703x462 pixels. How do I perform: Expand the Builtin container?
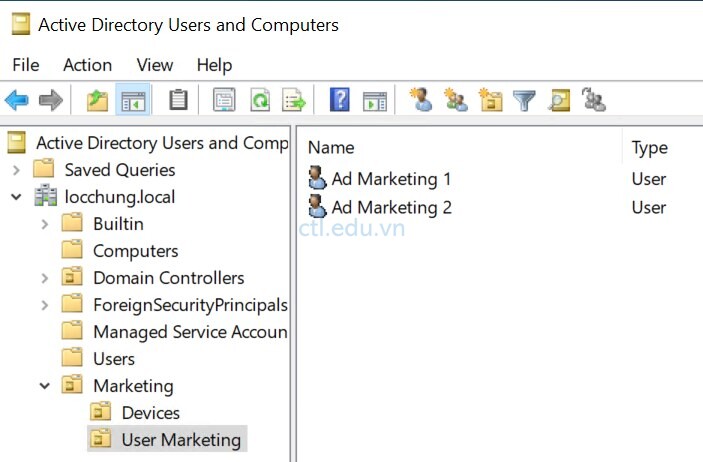pos(44,224)
